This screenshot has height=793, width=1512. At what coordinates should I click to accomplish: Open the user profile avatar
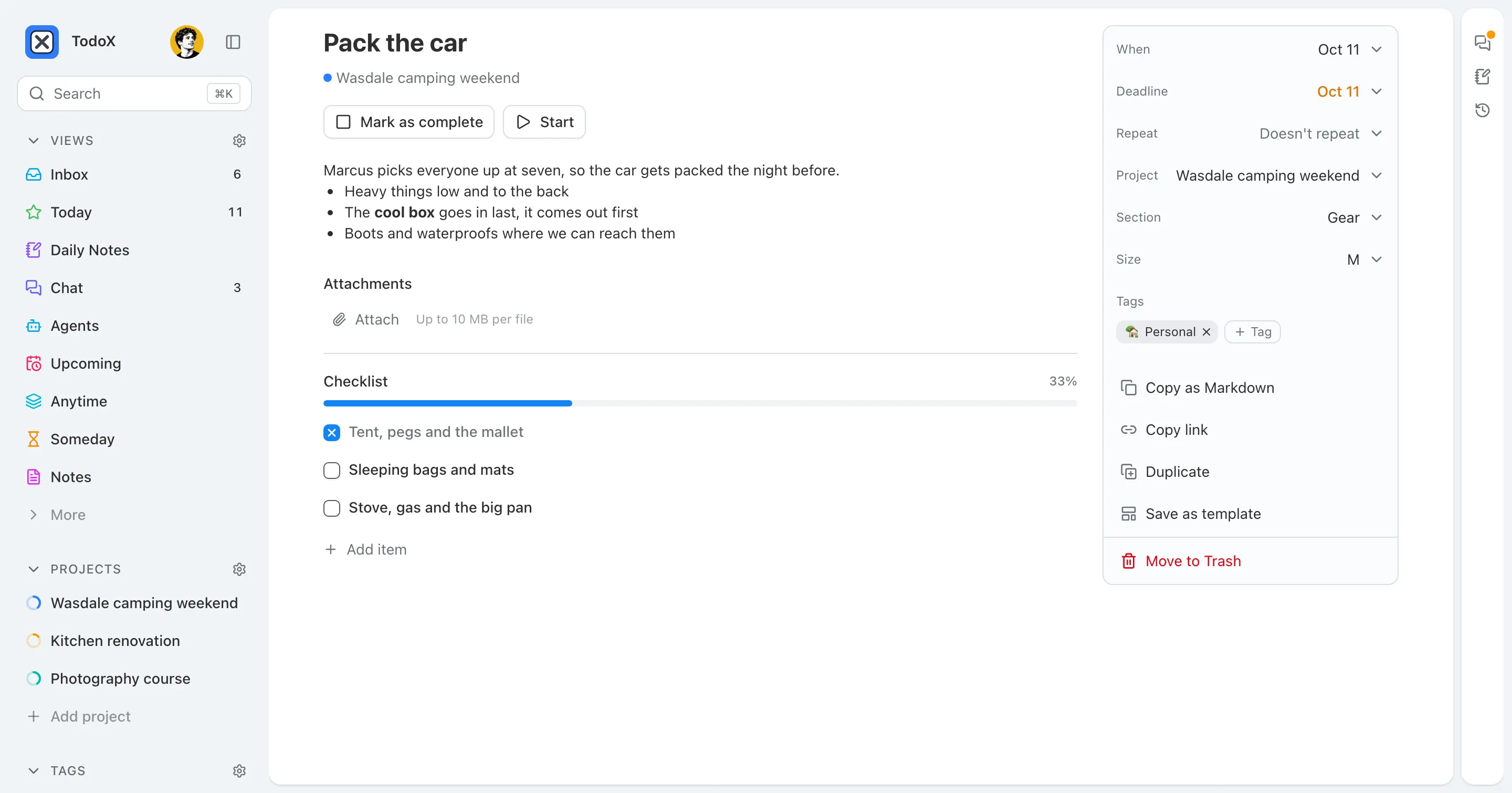[x=187, y=41]
